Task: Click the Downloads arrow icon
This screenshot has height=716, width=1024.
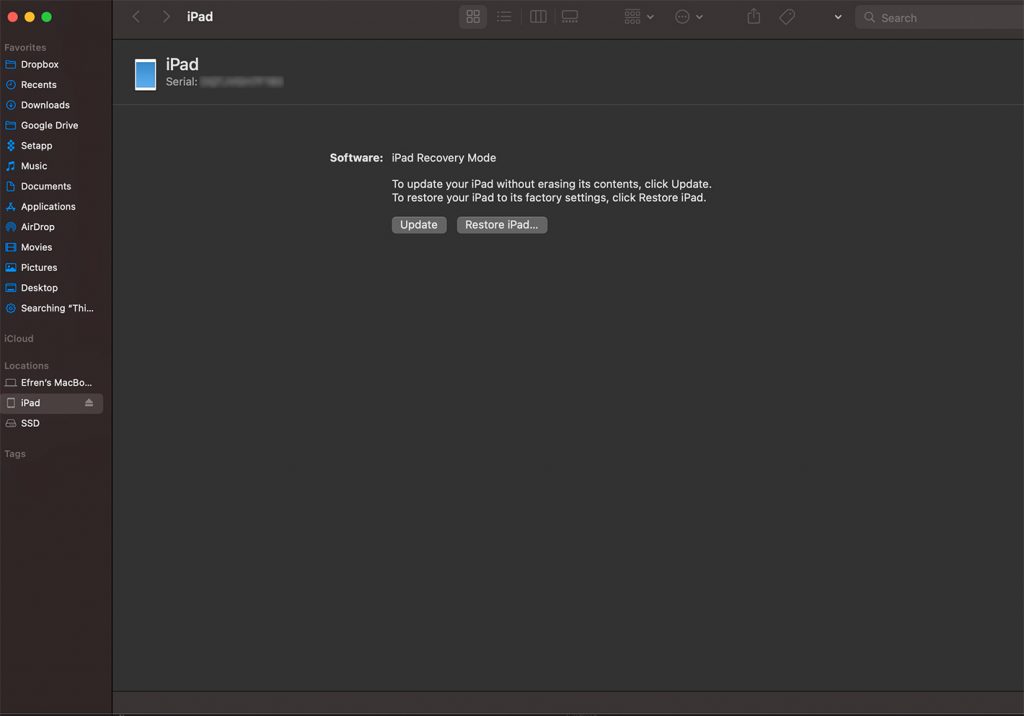Action: (x=10, y=105)
